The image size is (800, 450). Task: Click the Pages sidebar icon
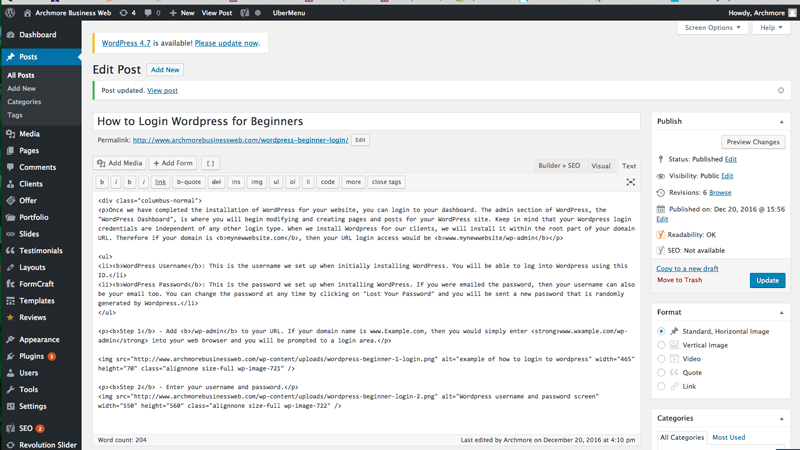(10, 151)
